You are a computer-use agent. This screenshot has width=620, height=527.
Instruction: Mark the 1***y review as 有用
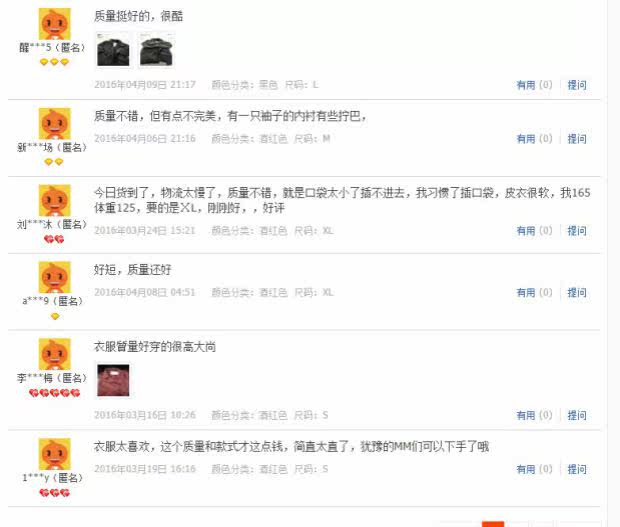pyautogui.click(x=534, y=469)
